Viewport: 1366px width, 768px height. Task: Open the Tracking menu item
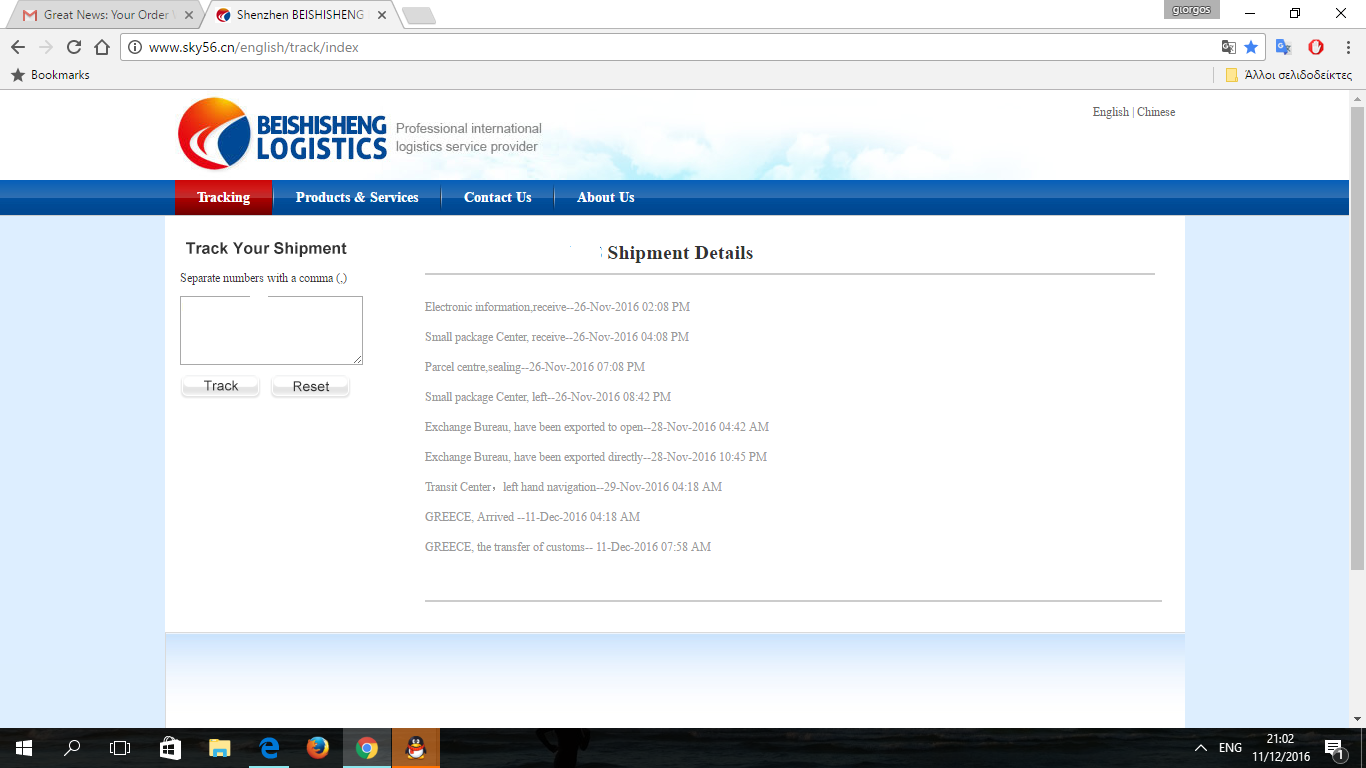pyautogui.click(x=223, y=197)
